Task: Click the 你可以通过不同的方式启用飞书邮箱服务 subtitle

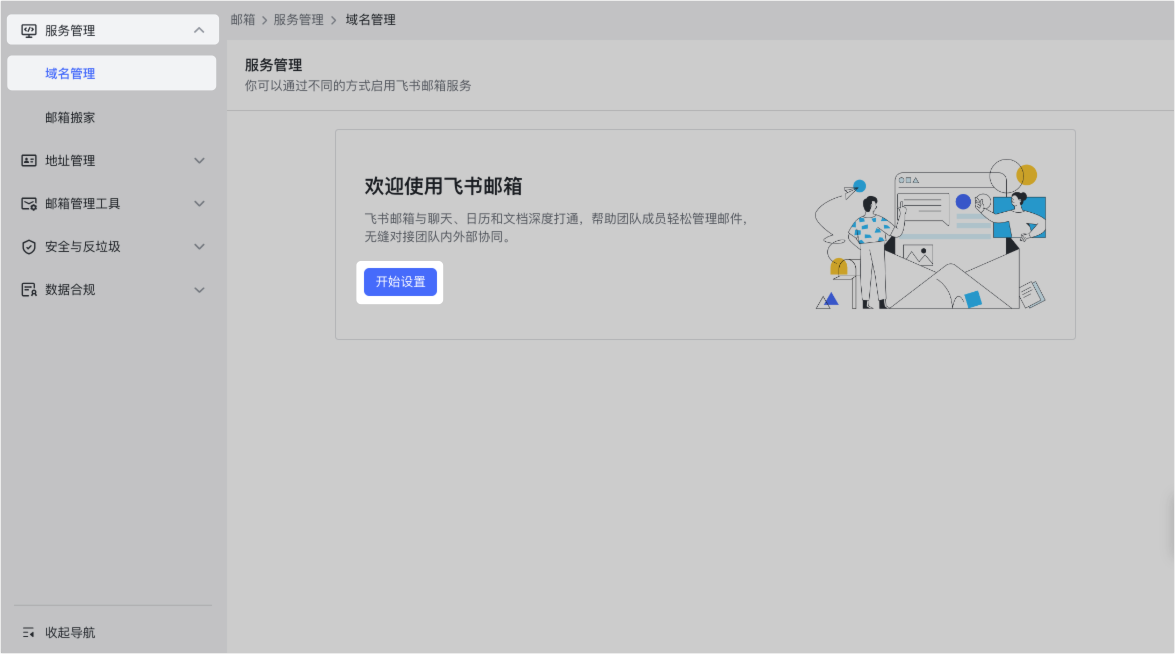Action: coord(358,85)
